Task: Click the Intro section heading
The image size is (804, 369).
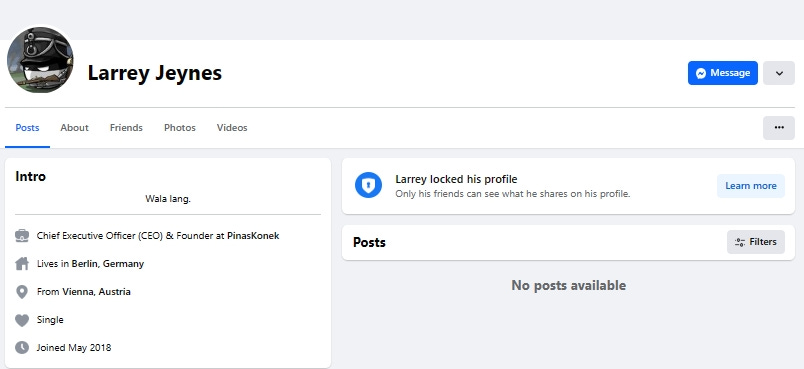Action: click(31, 176)
